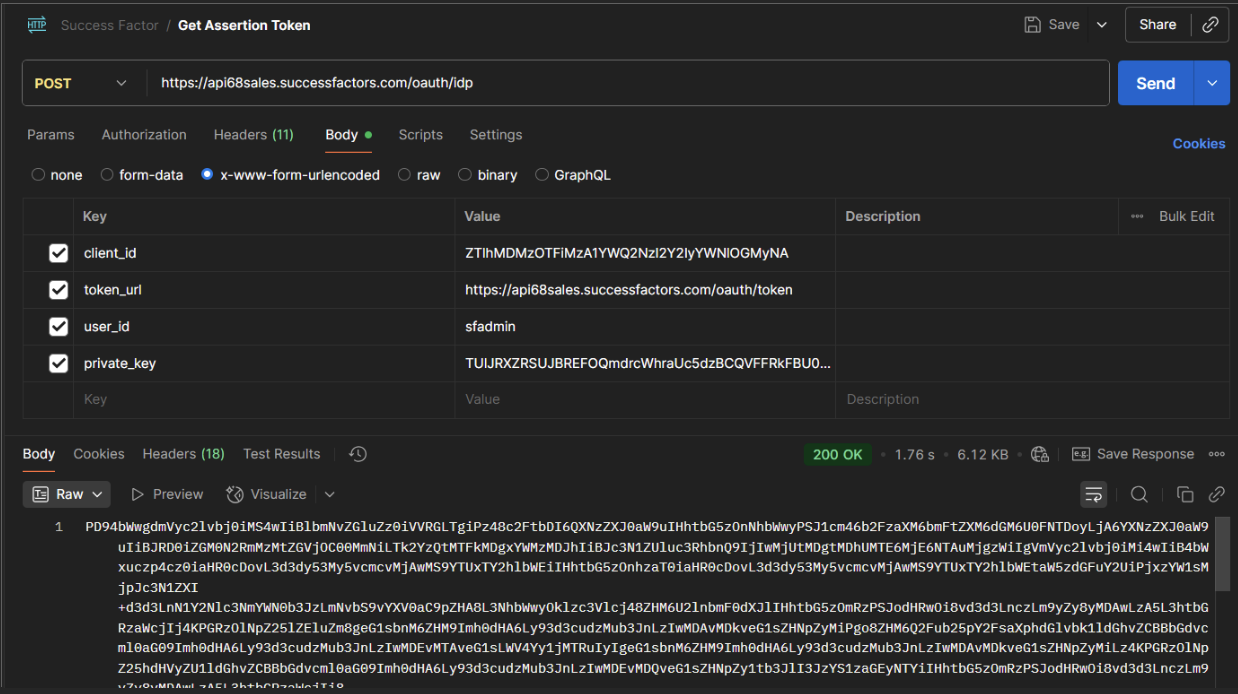Click the 200 OK status badge
Image resolution: width=1238 pixels, height=694 pixels.
pos(838,454)
